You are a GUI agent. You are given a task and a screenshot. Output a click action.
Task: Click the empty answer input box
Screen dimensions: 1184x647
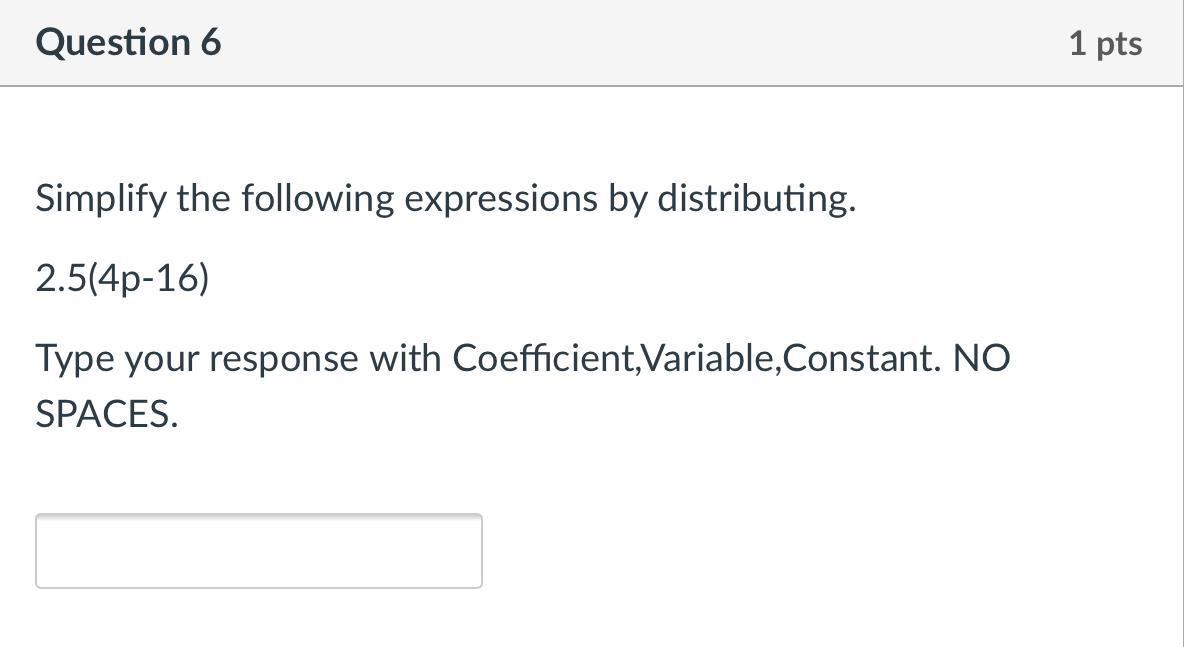coord(258,550)
